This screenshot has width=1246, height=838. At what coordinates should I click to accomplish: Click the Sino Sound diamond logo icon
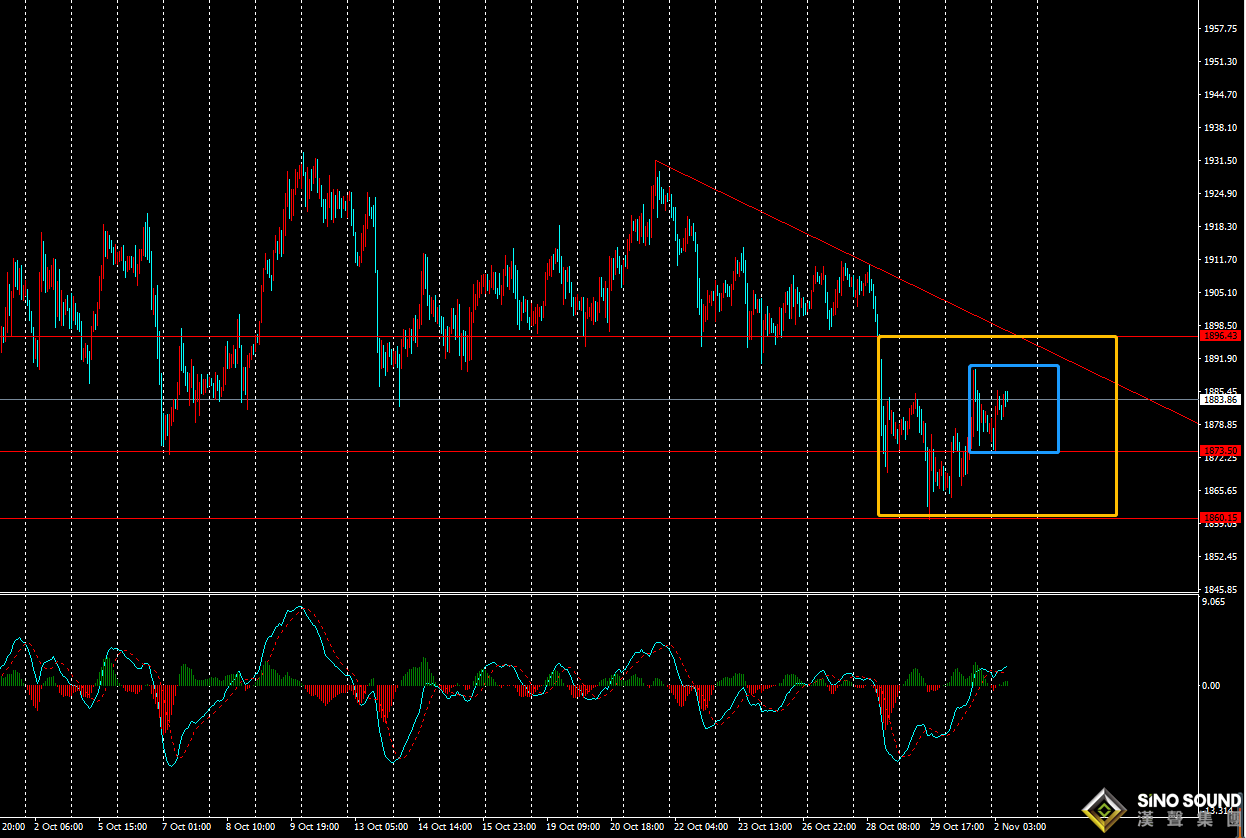[1104, 809]
